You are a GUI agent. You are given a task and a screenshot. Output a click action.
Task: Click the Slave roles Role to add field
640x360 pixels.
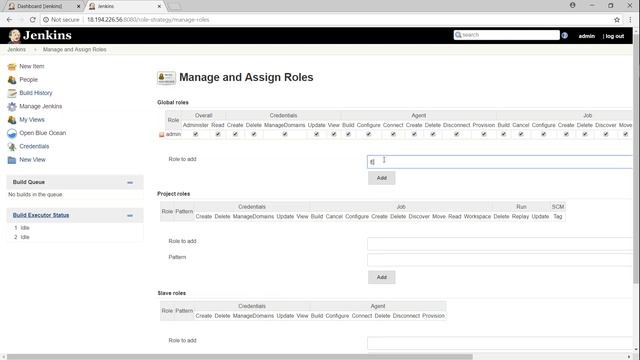[x=500, y=343]
